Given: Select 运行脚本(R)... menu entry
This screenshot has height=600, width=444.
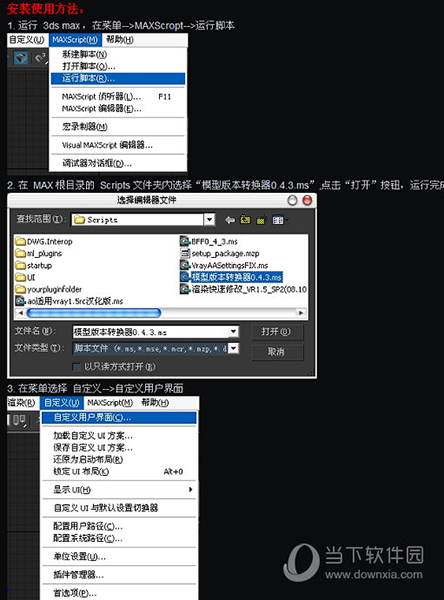Looking at the screenshot, I should point(118,78).
